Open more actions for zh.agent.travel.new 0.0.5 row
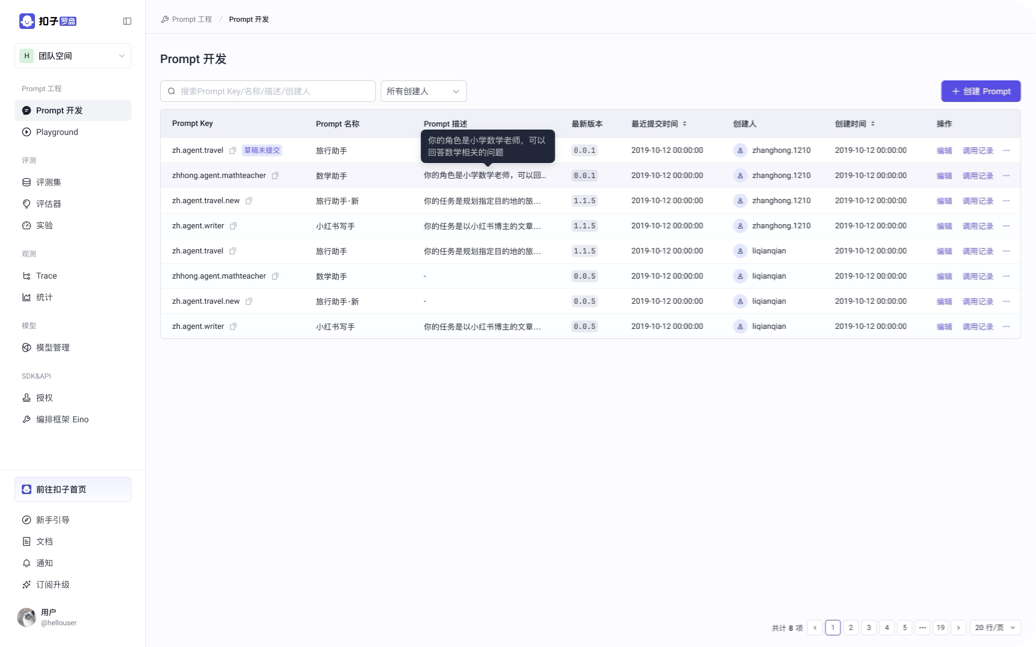 [x=1006, y=301]
